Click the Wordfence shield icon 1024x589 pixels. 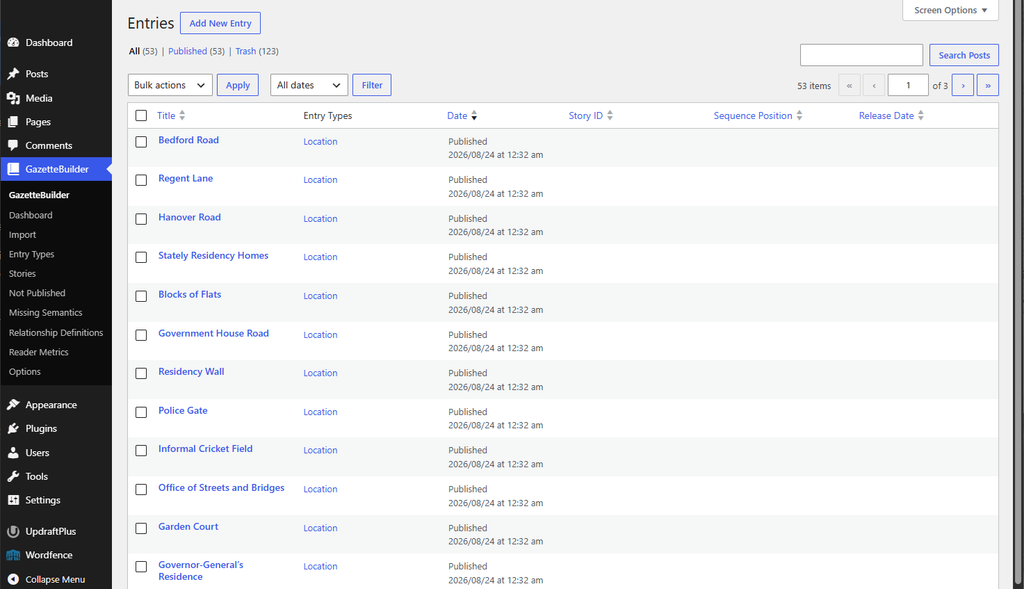(x=13, y=555)
